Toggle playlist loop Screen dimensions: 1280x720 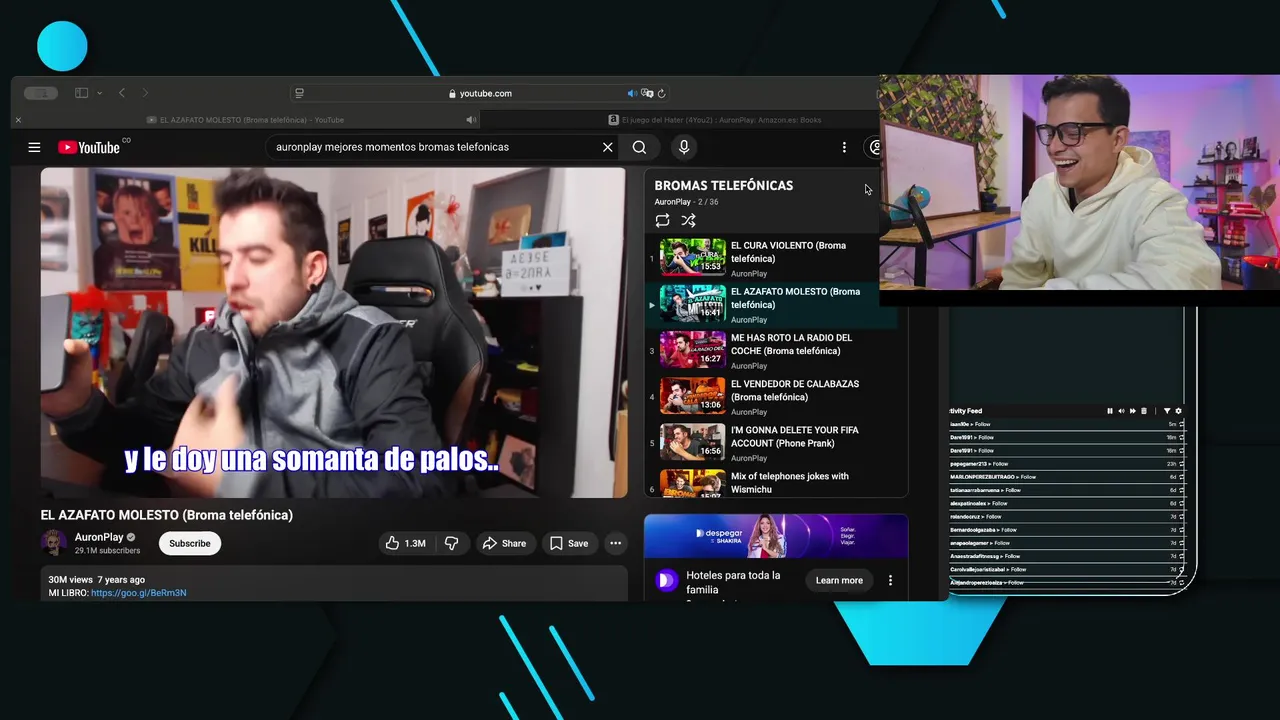(x=662, y=220)
